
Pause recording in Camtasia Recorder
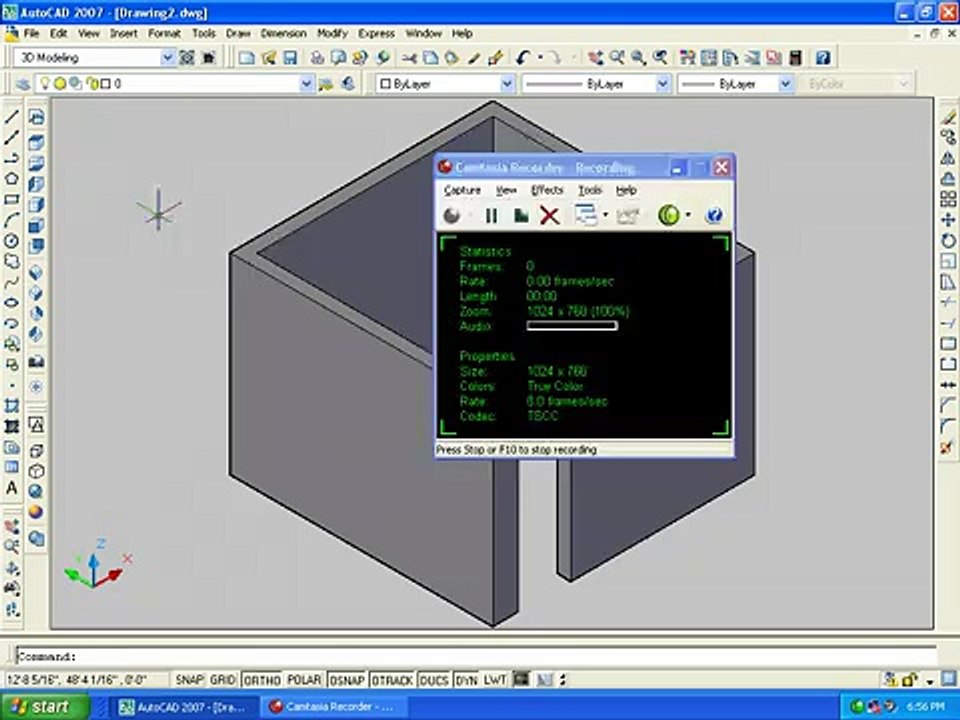pyautogui.click(x=491, y=216)
